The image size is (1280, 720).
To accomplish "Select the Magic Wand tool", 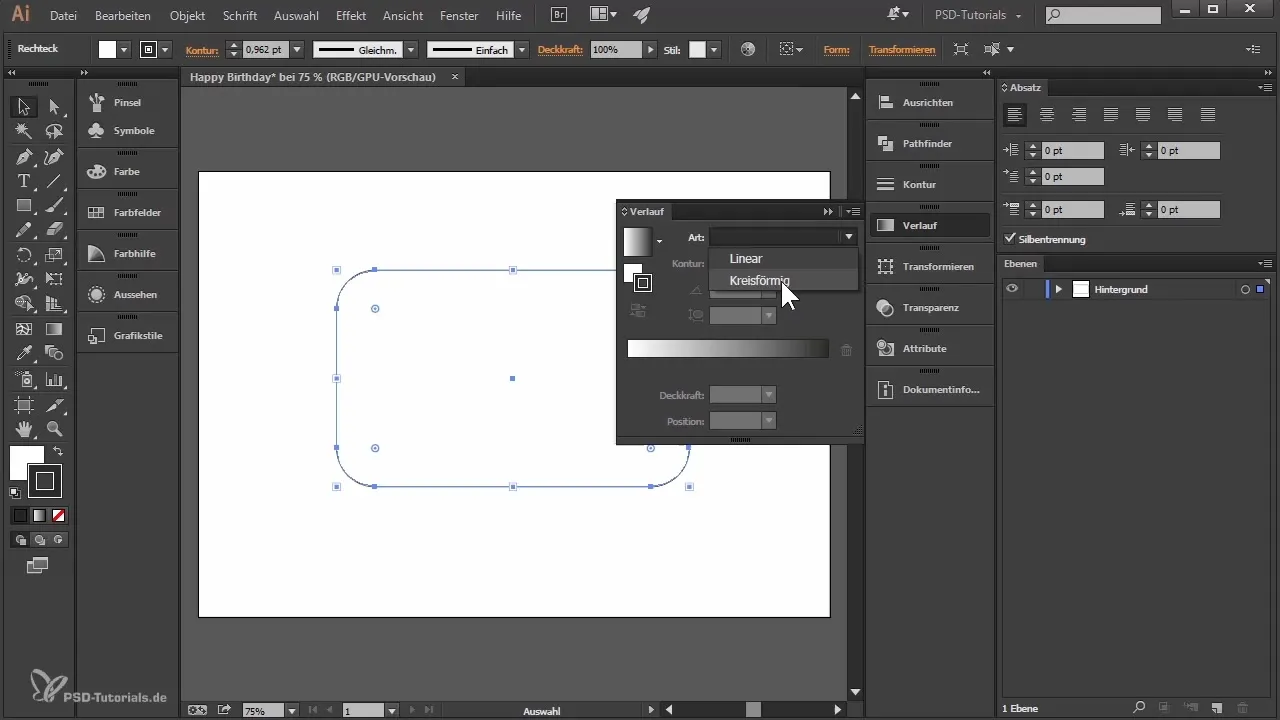I will pyautogui.click(x=24, y=131).
